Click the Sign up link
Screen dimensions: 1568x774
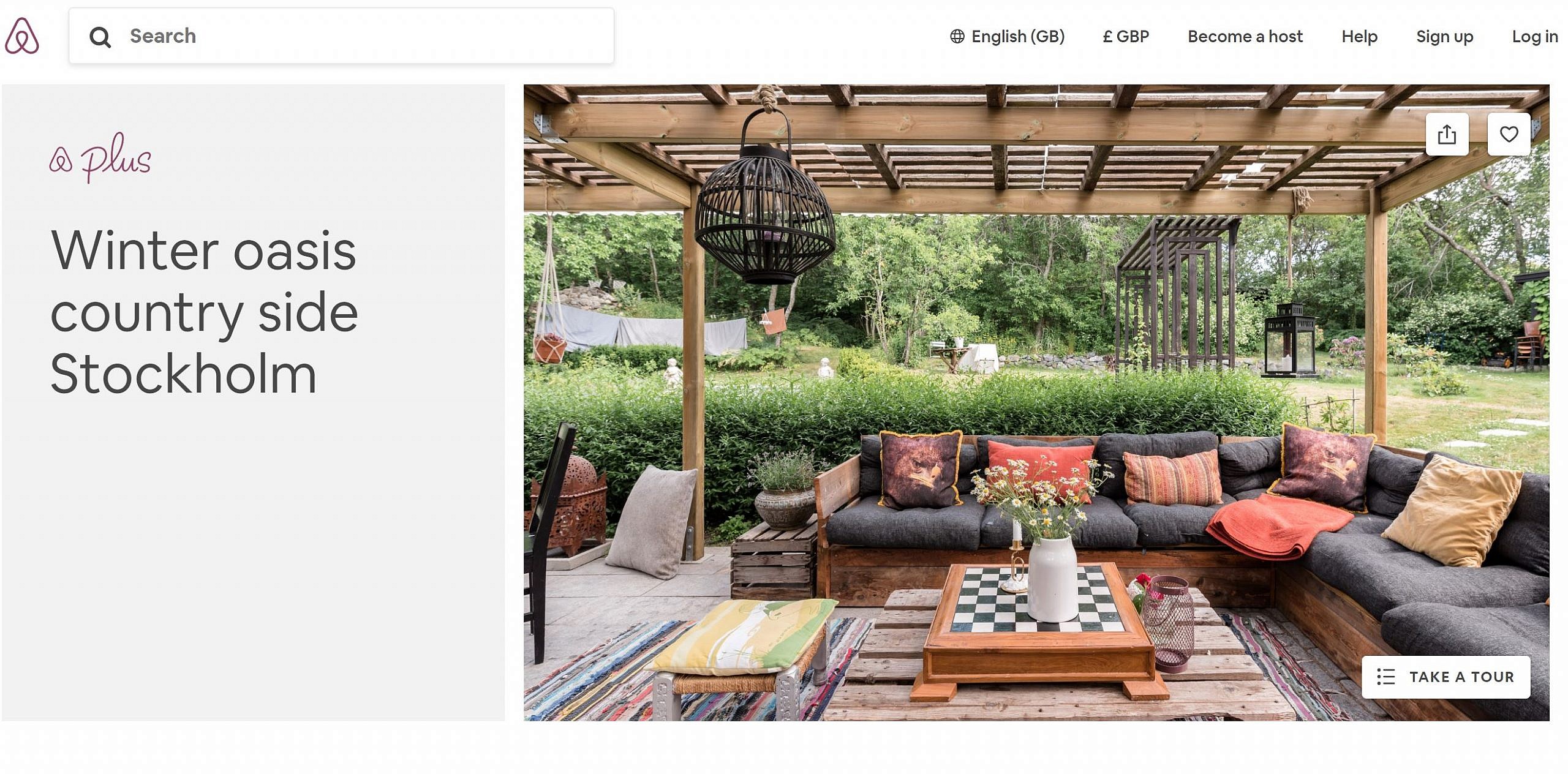(1444, 36)
